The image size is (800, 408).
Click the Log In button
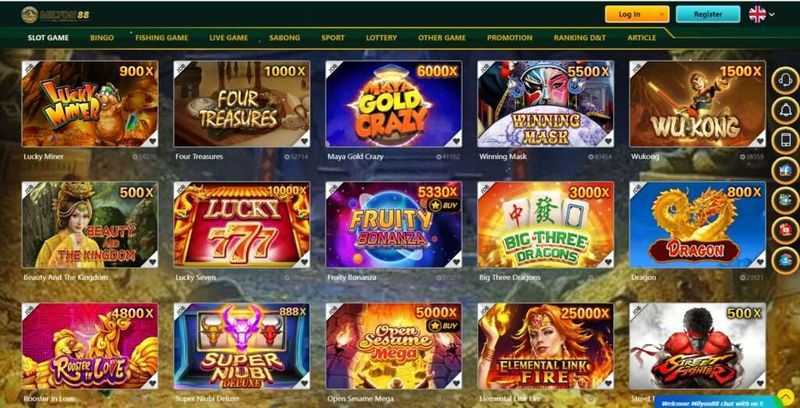coord(637,14)
